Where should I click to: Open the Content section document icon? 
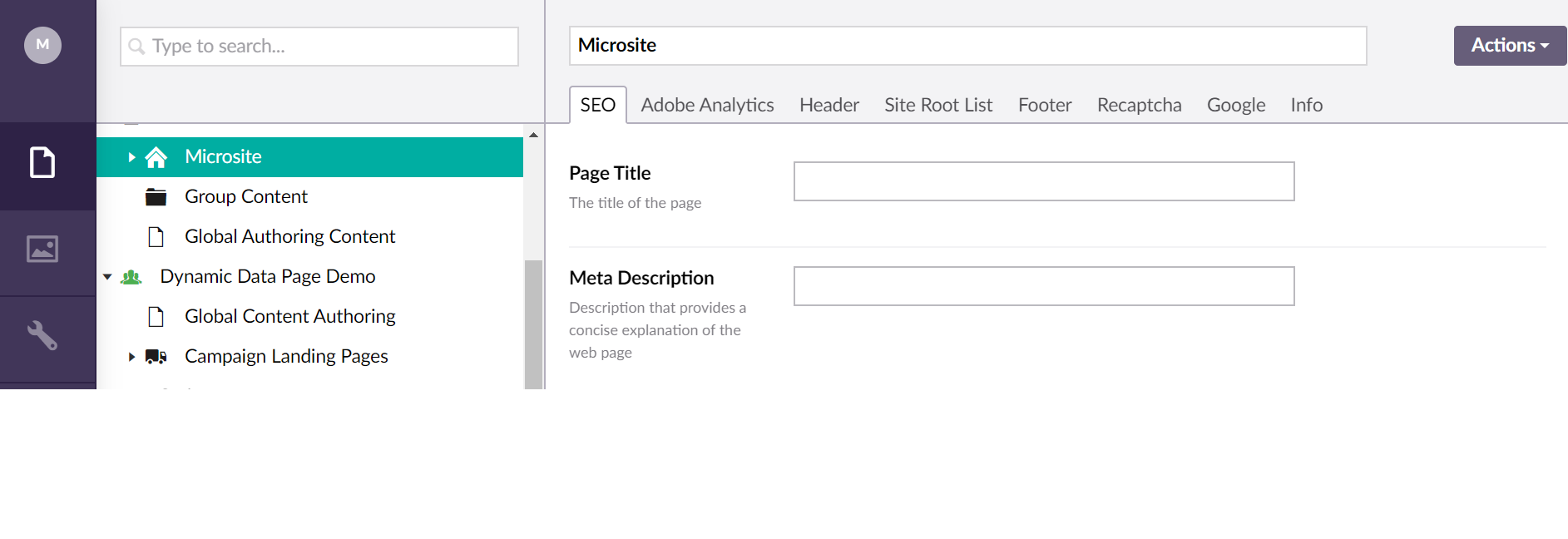(x=42, y=162)
